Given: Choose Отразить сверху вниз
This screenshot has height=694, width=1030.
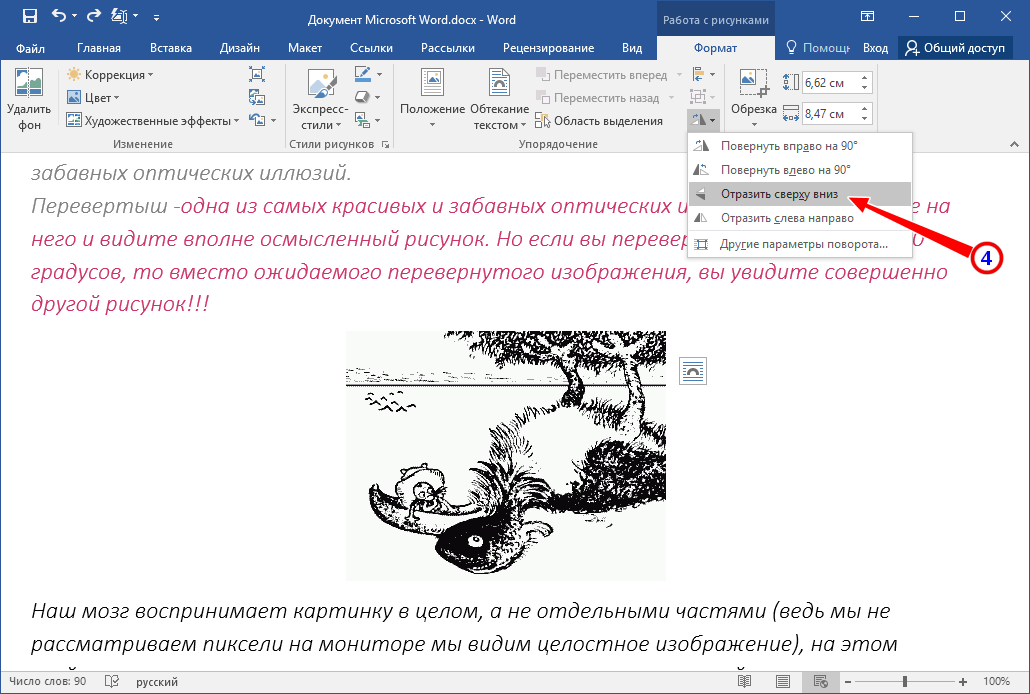Looking at the screenshot, I should pyautogui.click(x=800, y=194).
